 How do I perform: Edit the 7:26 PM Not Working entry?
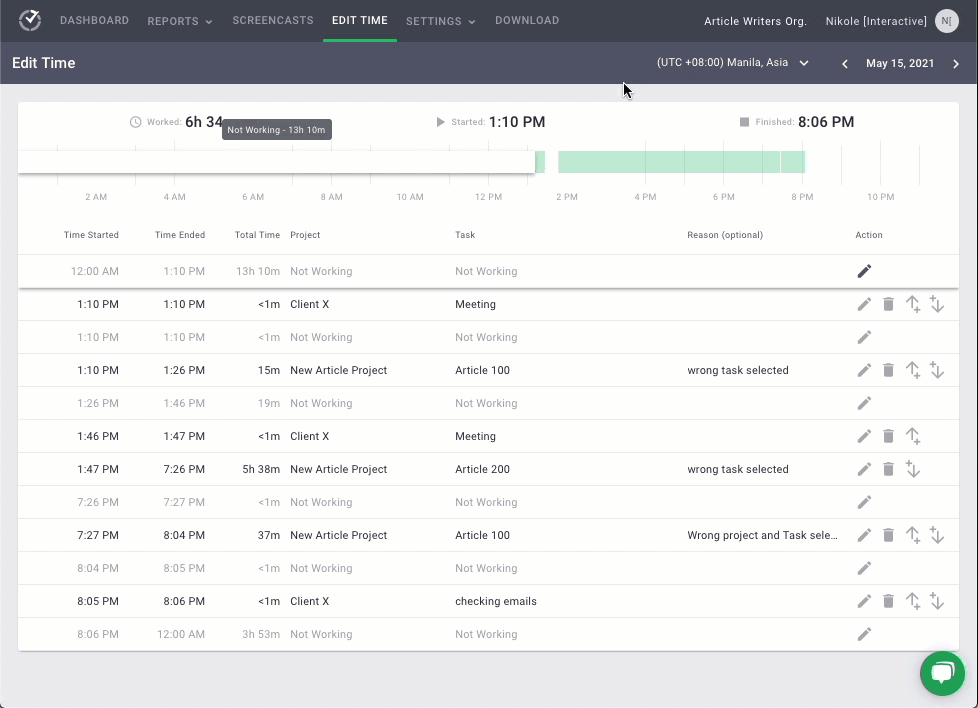tap(864, 503)
